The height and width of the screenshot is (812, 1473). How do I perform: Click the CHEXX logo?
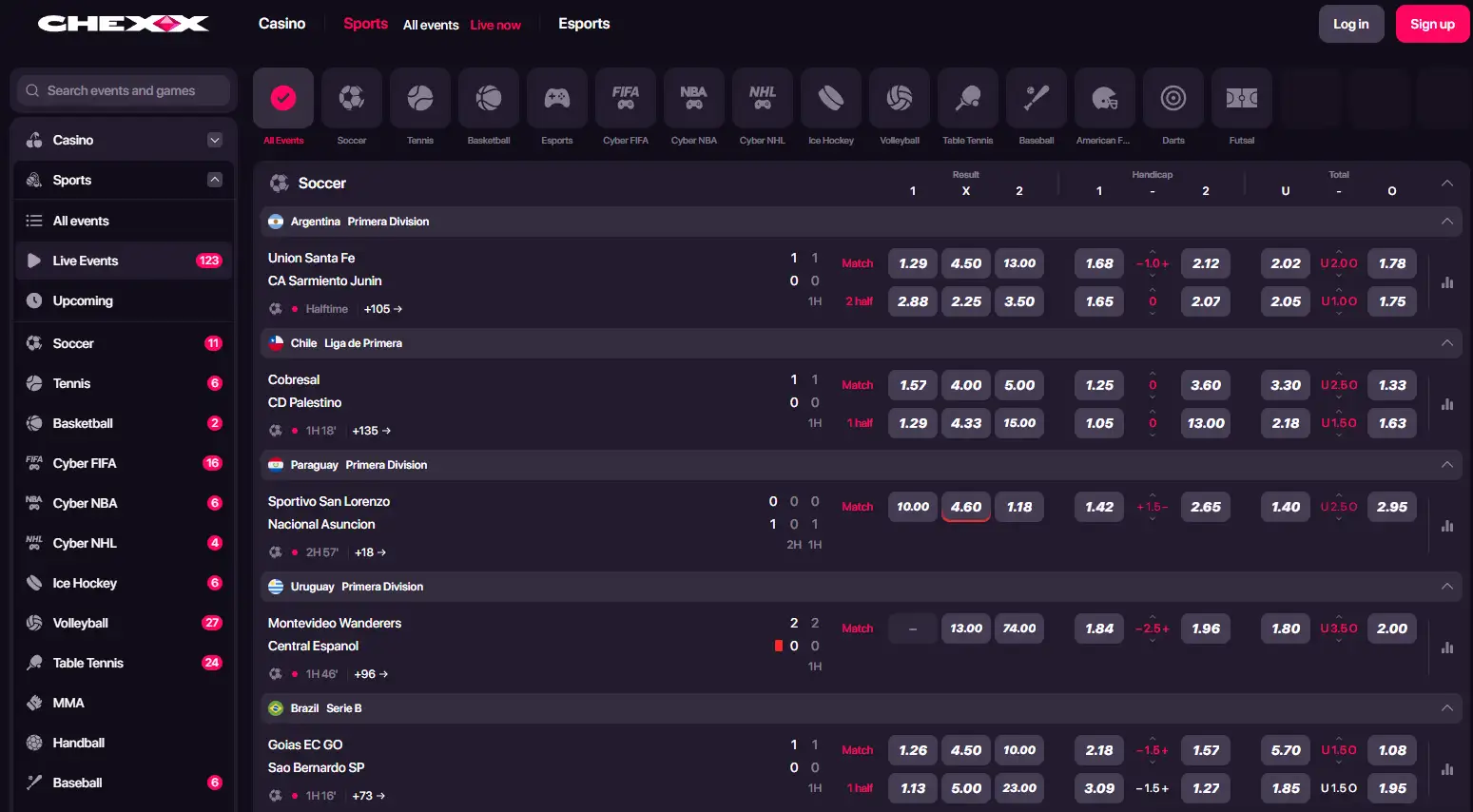point(124,24)
